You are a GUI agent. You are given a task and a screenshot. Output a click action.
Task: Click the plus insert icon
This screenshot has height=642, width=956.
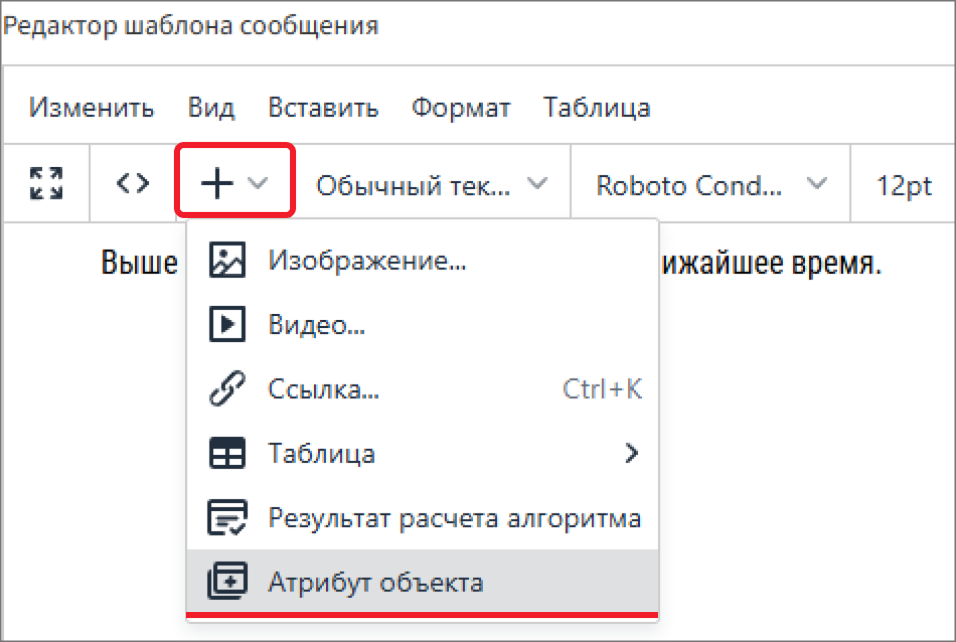coord(217,183)
